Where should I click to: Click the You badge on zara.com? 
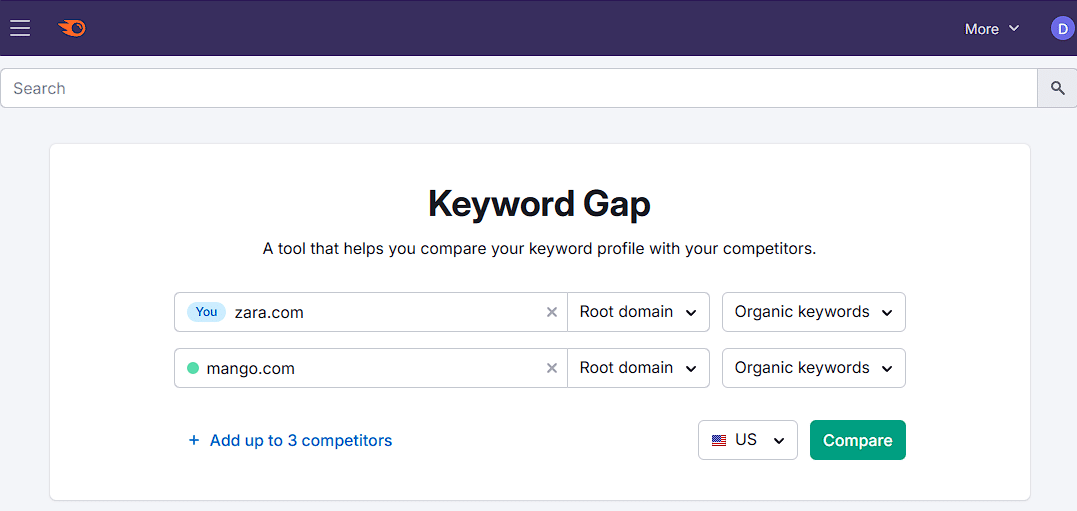(x=206, y=312)
